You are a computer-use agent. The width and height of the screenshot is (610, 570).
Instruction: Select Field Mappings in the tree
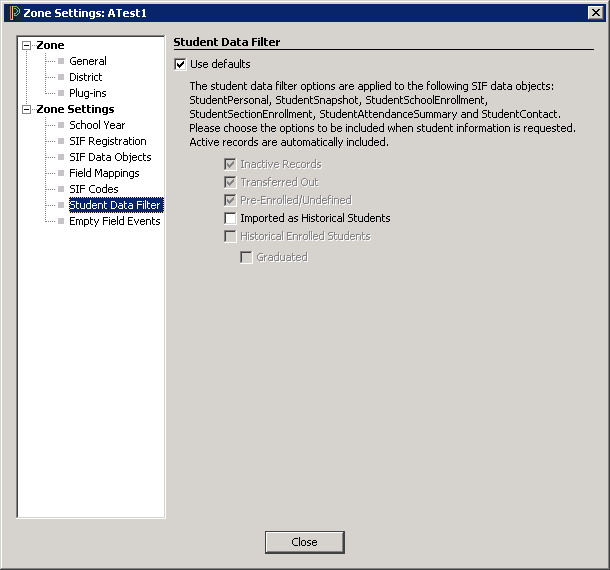104,173
